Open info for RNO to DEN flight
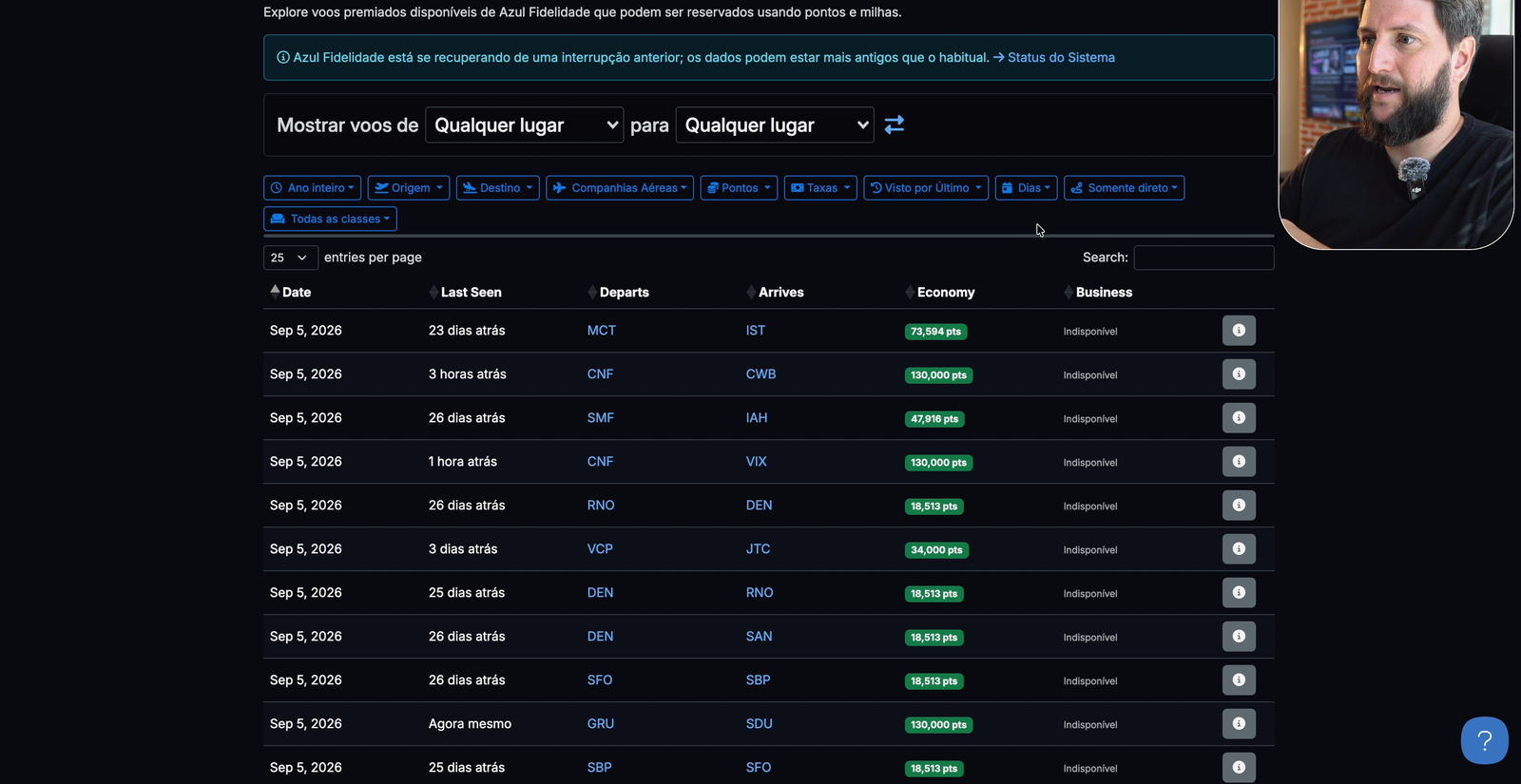Viewport: 1521px width, 784px height. [x=1239, y=506]
